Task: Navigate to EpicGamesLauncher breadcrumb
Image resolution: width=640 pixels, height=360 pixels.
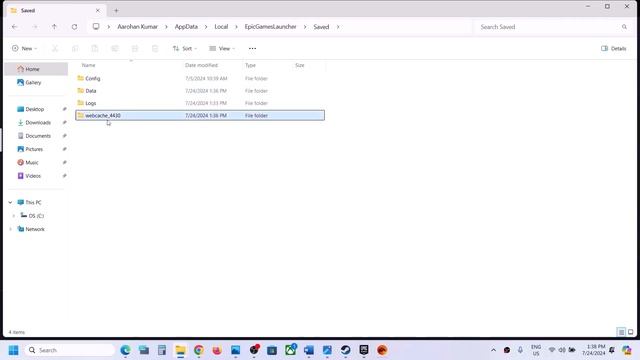Action: coord(270,27)
